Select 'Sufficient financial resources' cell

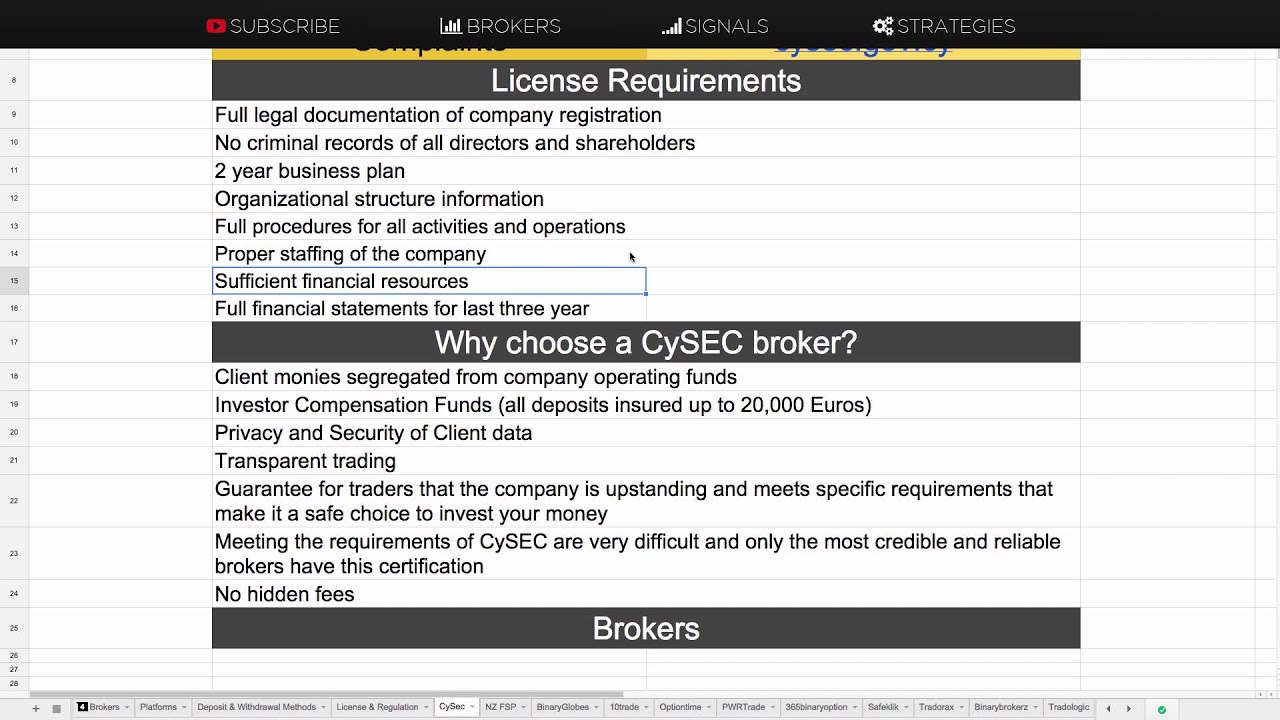pos(429,281)
